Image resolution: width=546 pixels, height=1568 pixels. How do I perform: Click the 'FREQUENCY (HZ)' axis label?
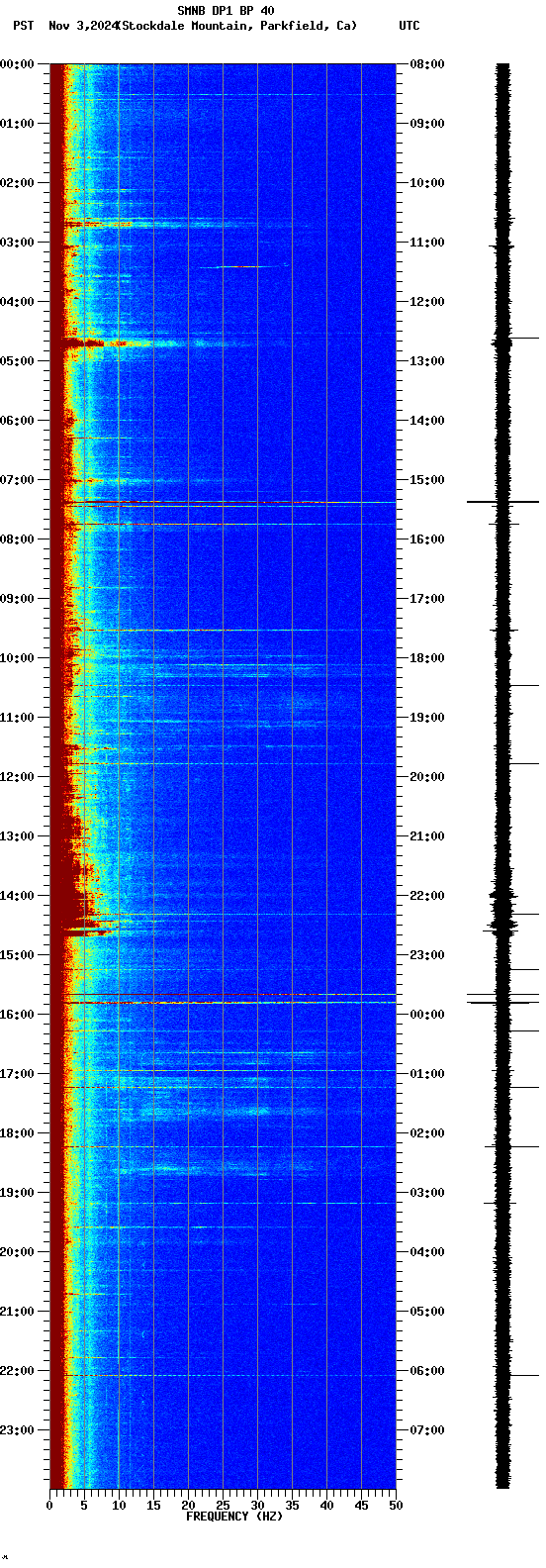pyautogui.click(x=234, y=1517)
